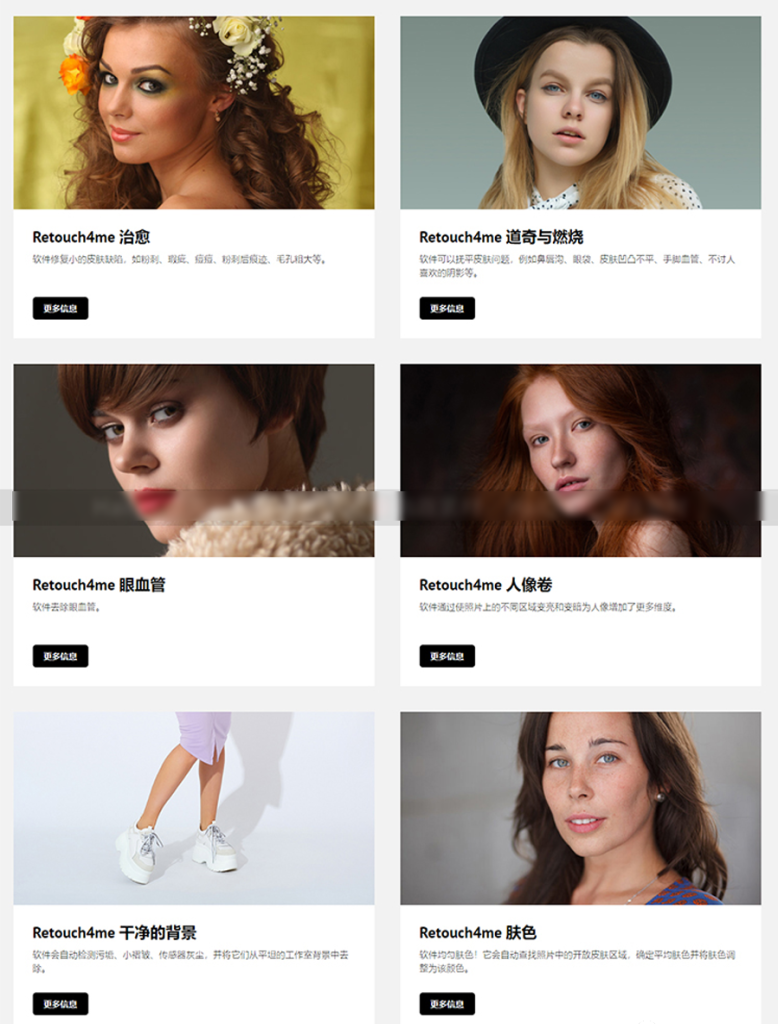Click the Retouch4me 道奇与燃烧 title
Image resolution: width=778 pixels, height=1024 pixels.
[x=501, y=237]
